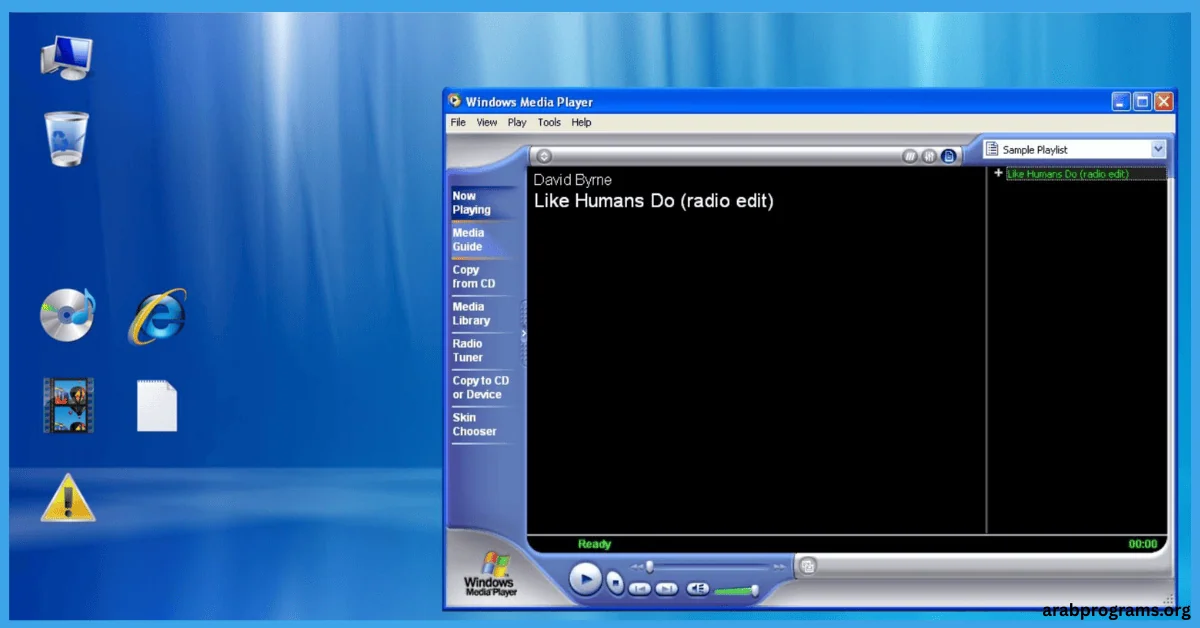The width and height of the screenshot is (1200, 628).
Task: Open the Recycle Bin desktop icon
Action: click(x=66, y=138)
